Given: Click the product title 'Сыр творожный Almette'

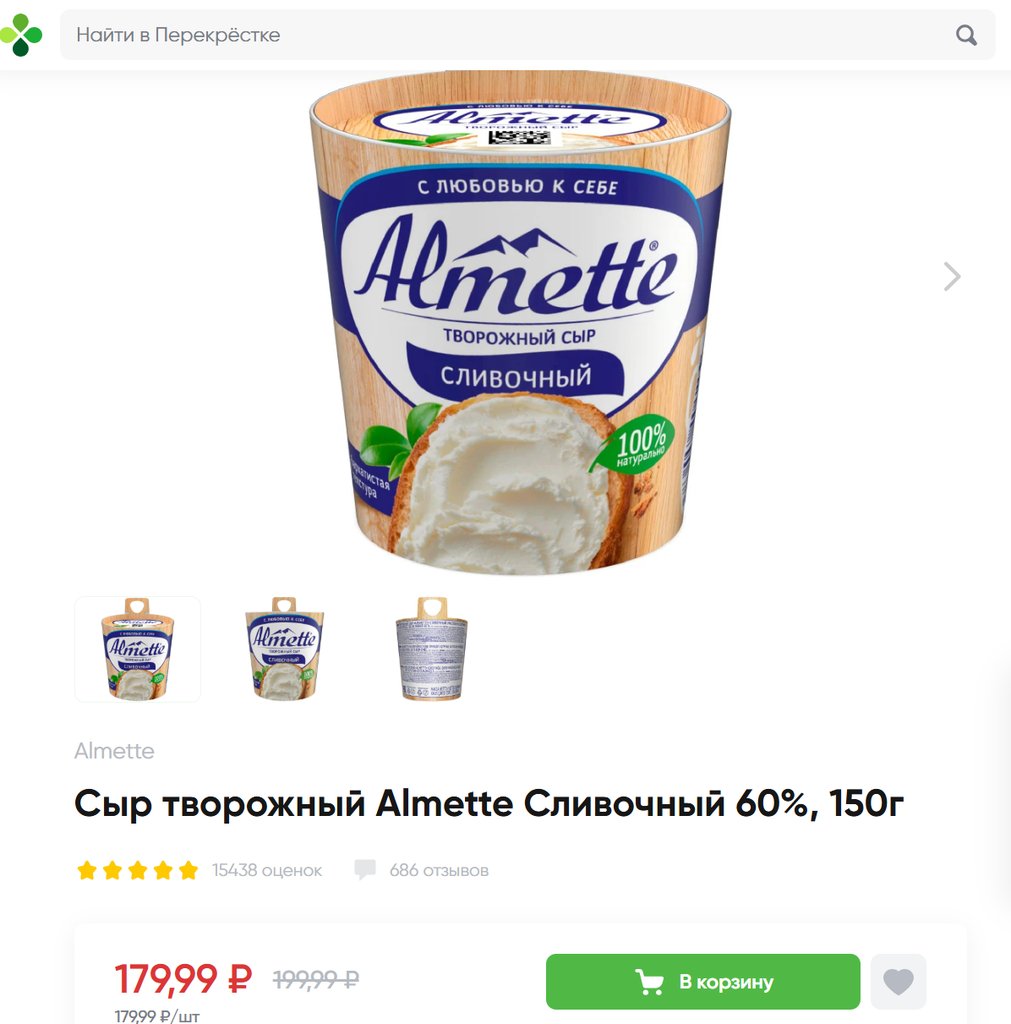Looking at the screenshot, I should click(x=489, y=803).
